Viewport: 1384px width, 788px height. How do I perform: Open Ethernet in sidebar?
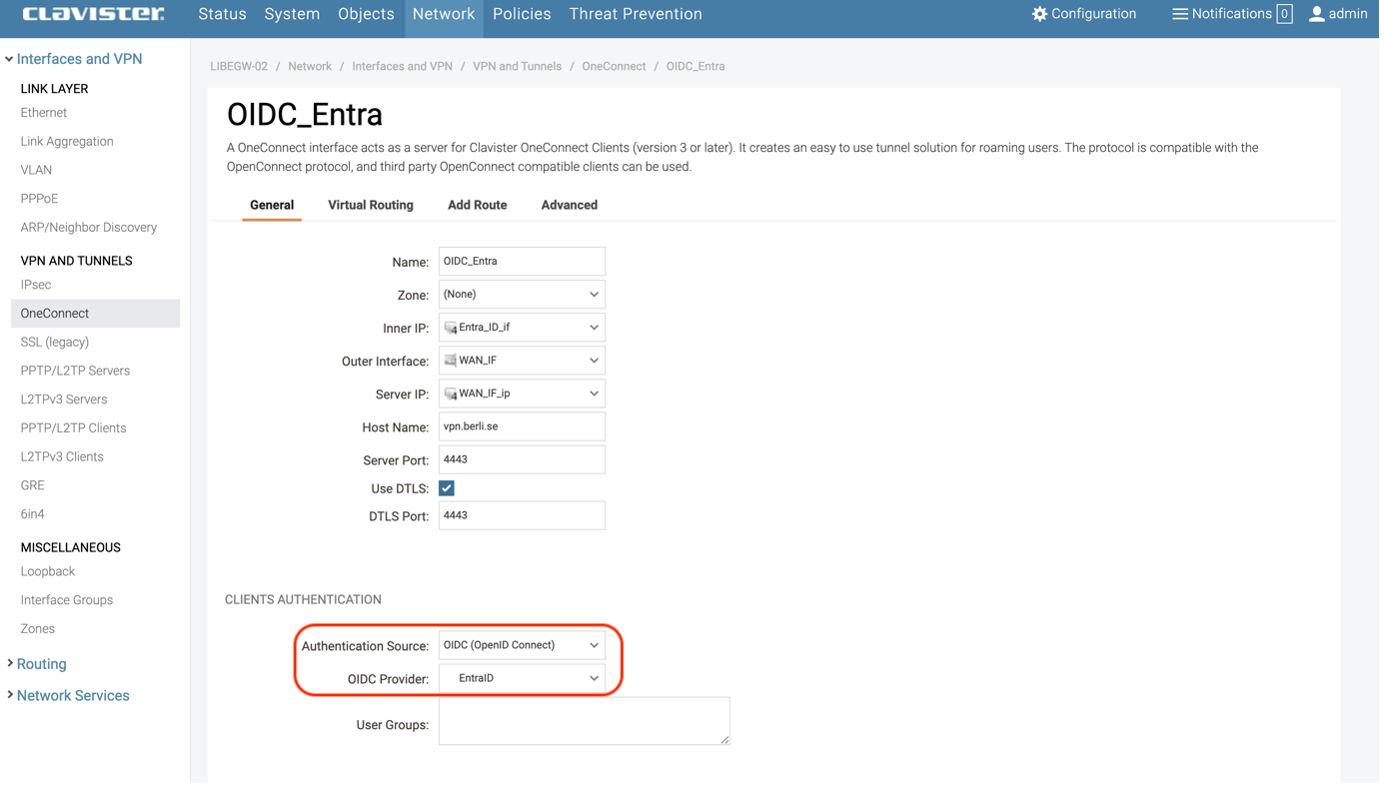[44, 113]
